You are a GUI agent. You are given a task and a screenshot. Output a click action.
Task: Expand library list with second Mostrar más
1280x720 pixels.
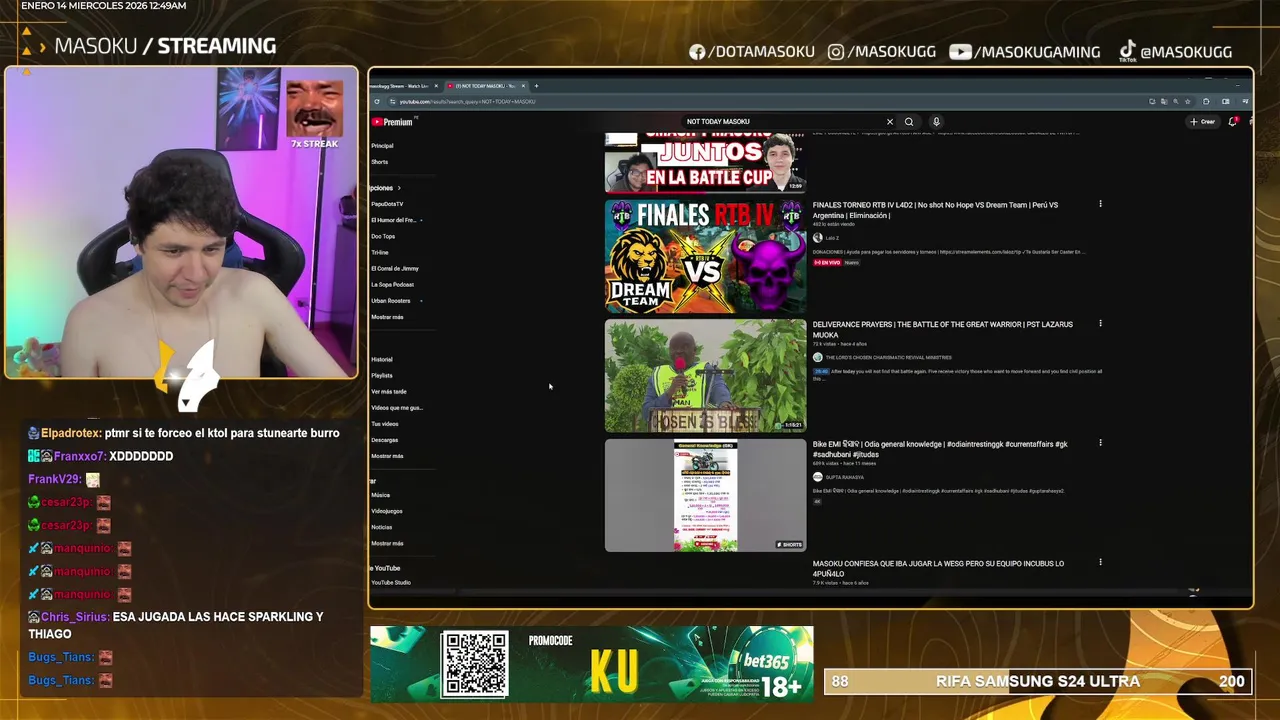pos(387,456)
